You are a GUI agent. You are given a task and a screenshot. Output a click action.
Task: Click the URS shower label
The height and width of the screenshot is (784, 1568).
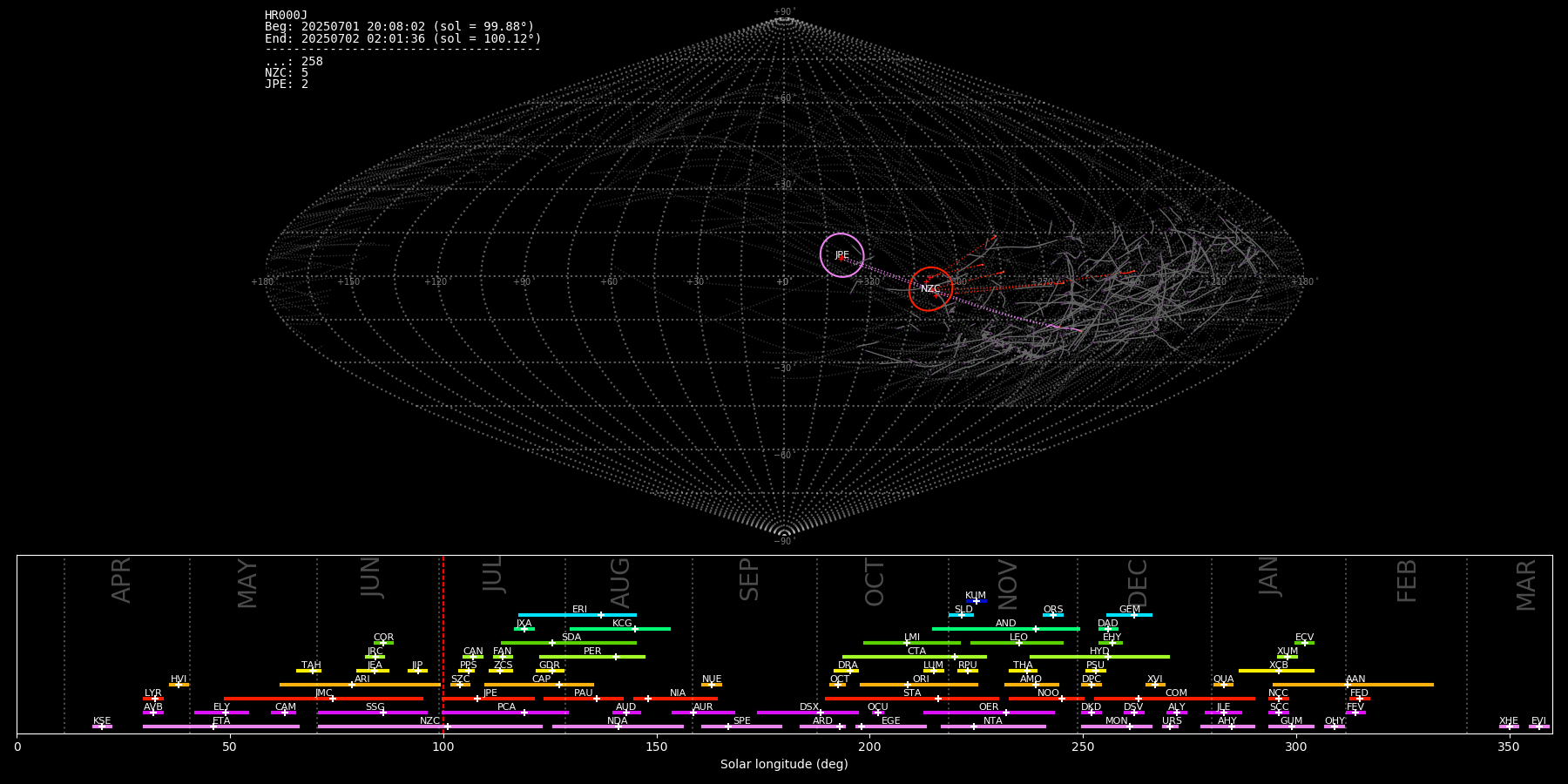(1172, 721)
